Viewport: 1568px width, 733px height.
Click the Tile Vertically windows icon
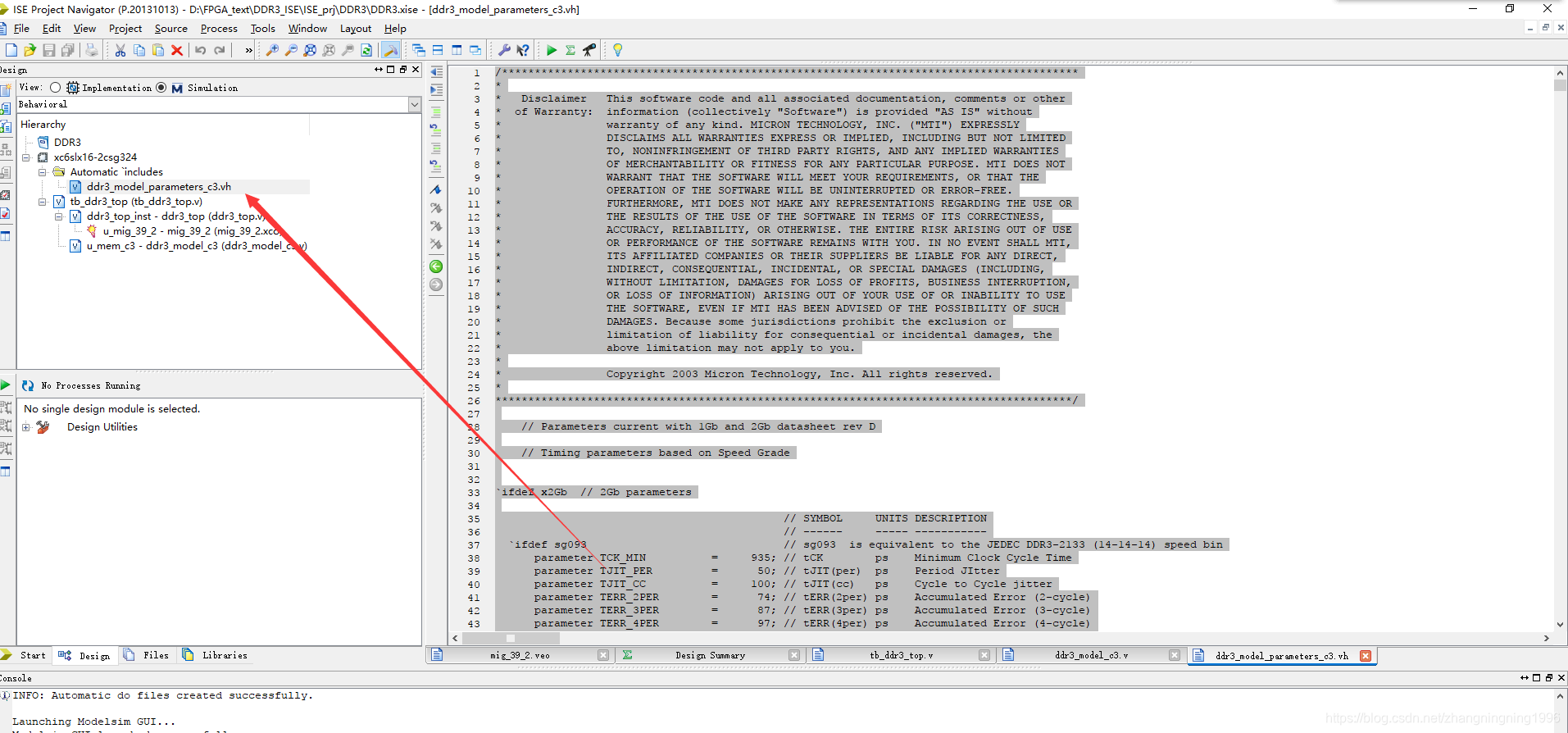[457, 50]
